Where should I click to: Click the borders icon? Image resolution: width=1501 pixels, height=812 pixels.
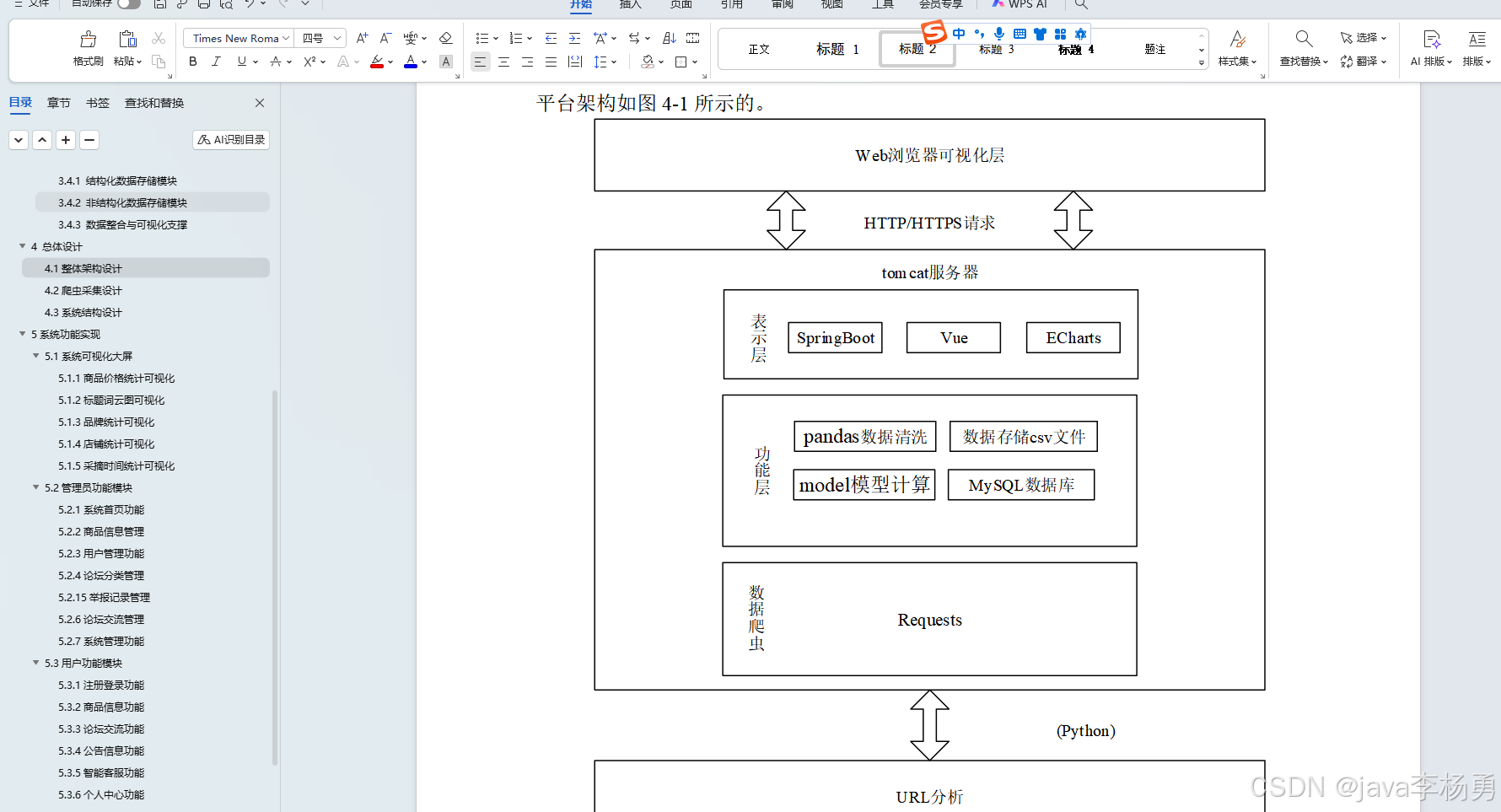(x=681, y=62)
